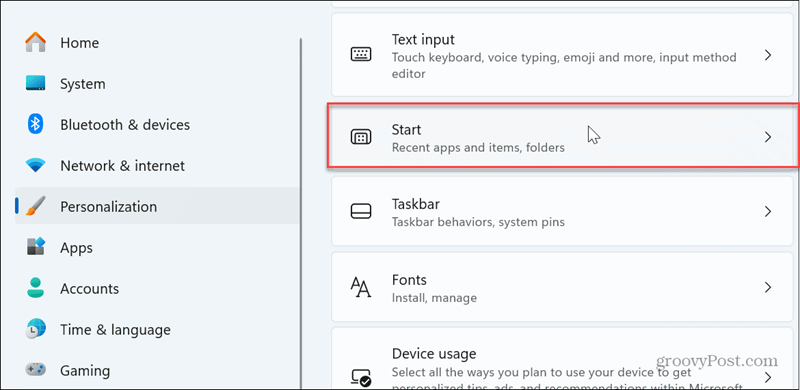Open the Device usage settings title
Image resolution: width=800 pixels, height=390 pixels.
click(x=434, y=353)
